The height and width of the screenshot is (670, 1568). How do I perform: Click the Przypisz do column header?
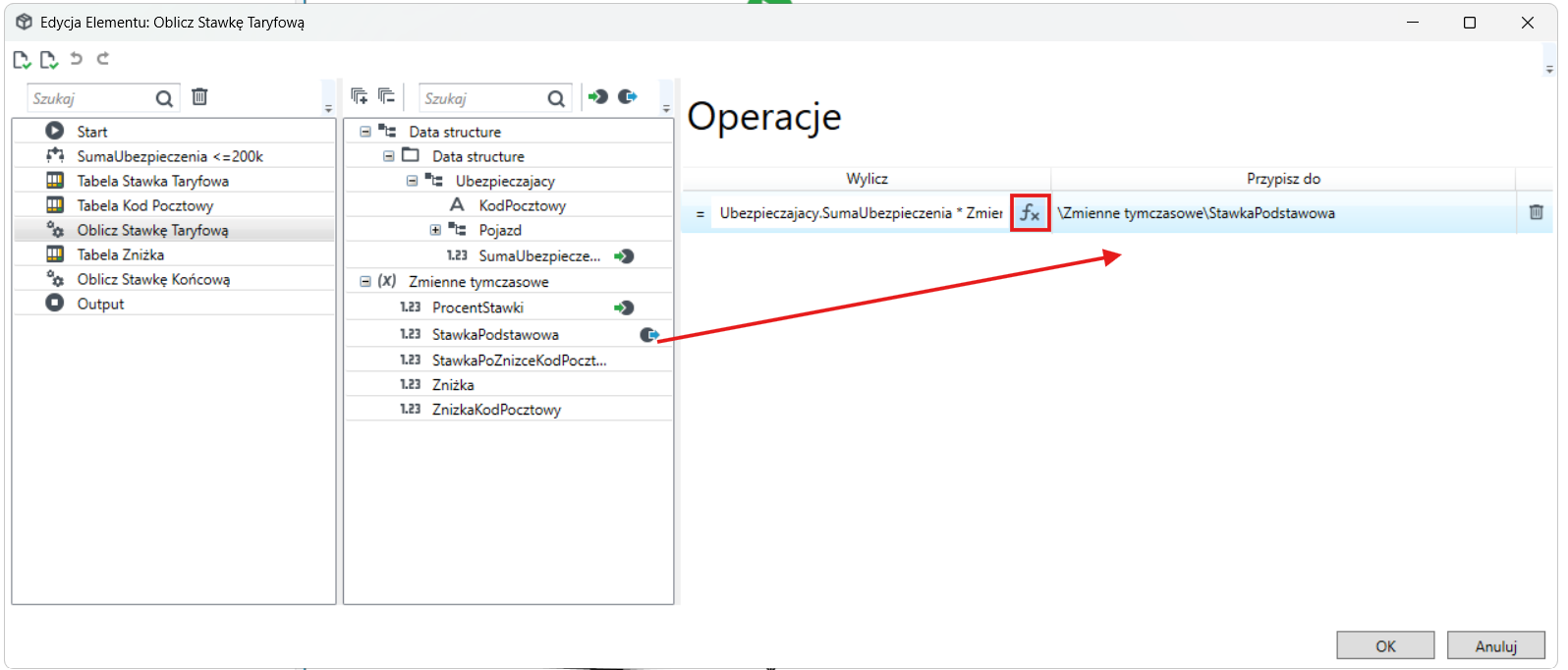coord(1283,179)
